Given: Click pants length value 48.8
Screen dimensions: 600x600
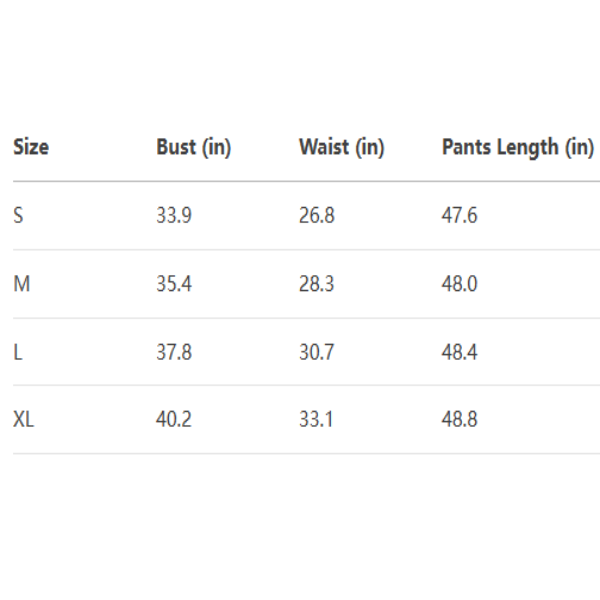Looking at the screenshot, I should click(460, 420).
